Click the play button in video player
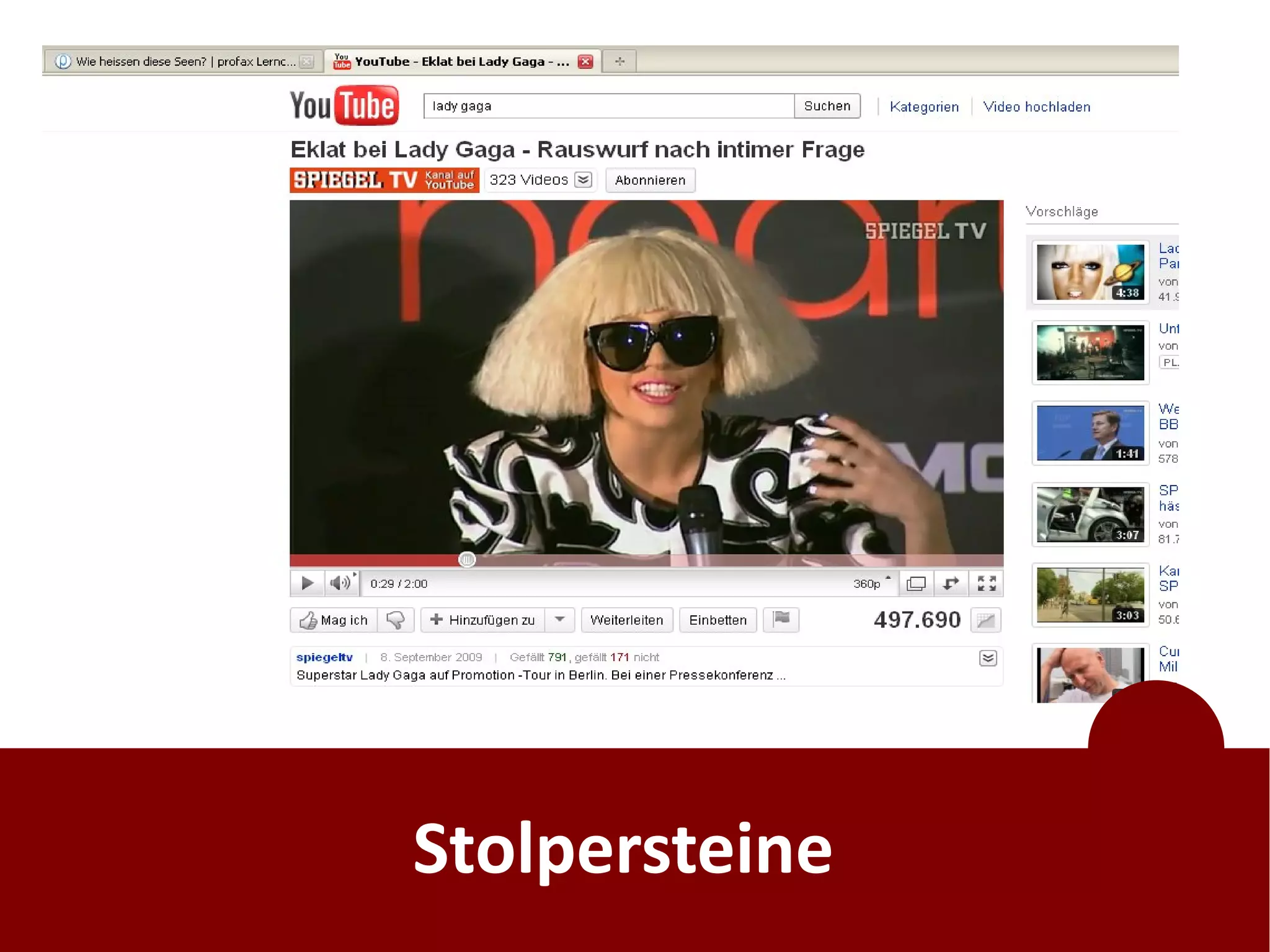This screenshot has width=1270, height=952. (x=306, y=584)
